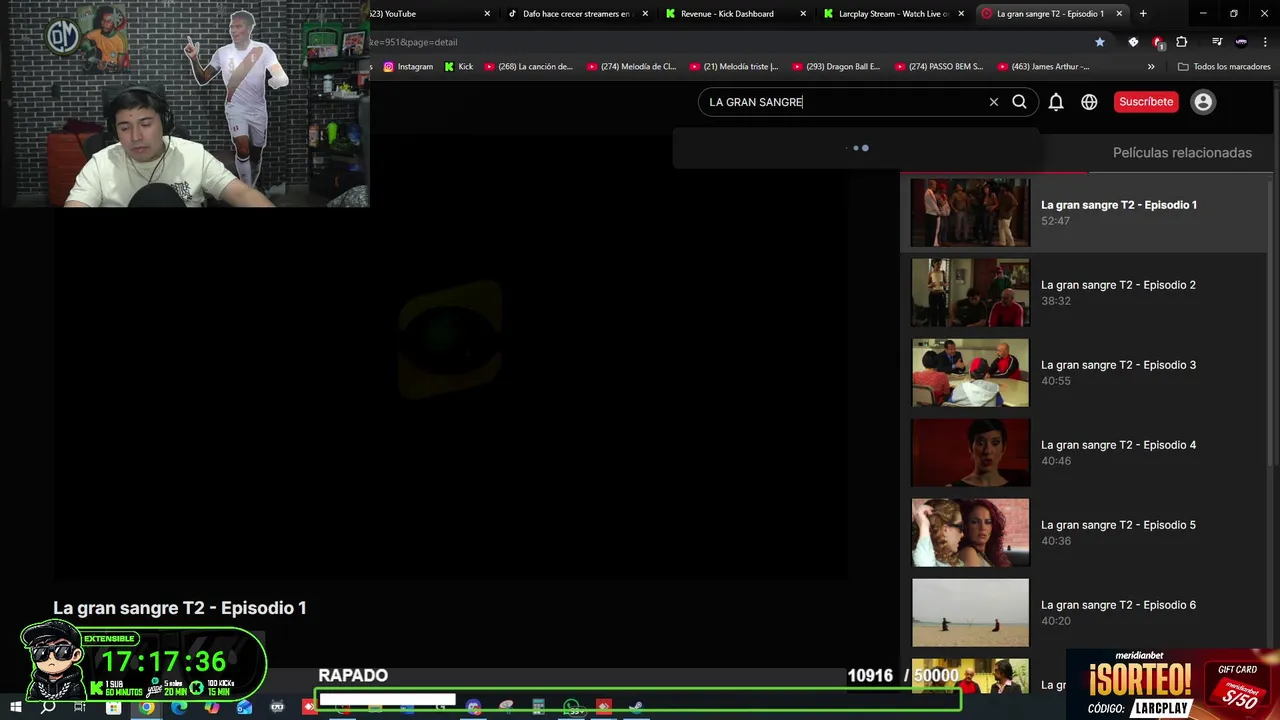This screenshot has height=720, width=1280.
Task: Close the La gran sangre T2 tab
Action: (x=1119, y=14)
